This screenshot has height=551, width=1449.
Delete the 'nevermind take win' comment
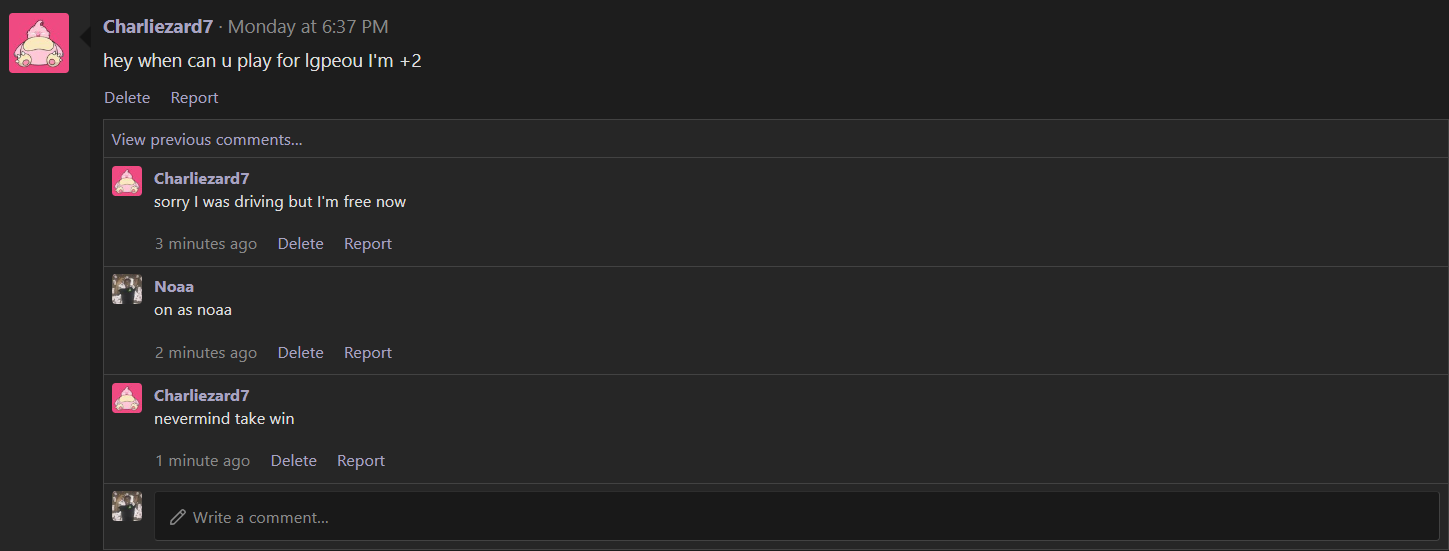294,460
